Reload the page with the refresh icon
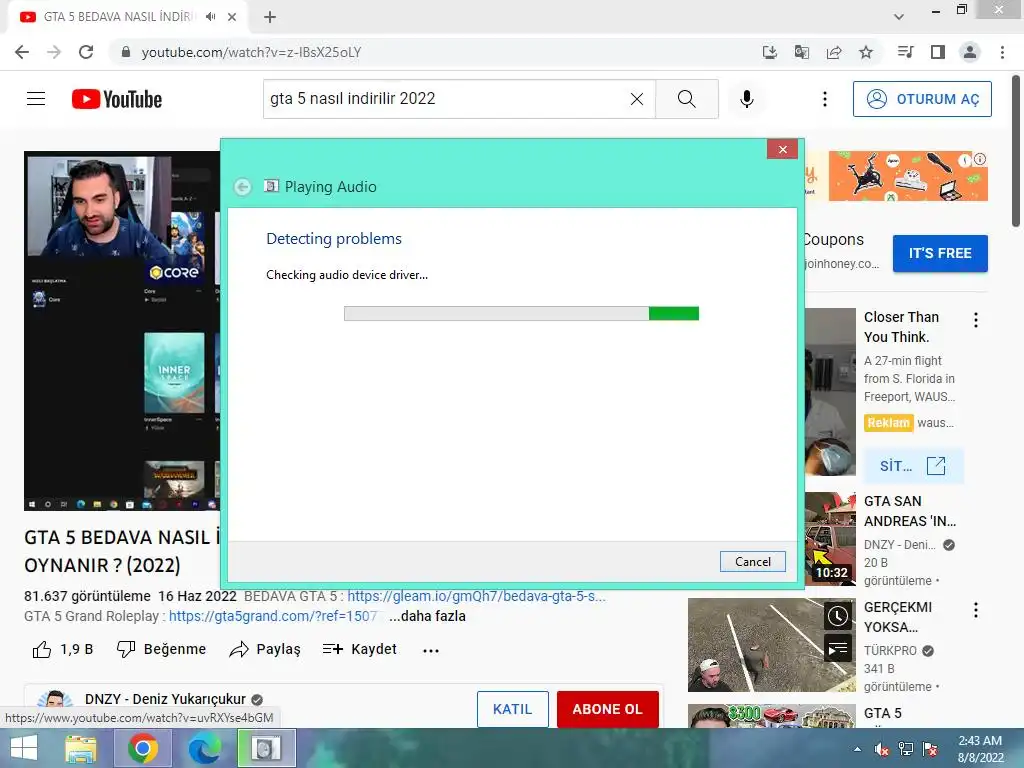 click(86, 52)
